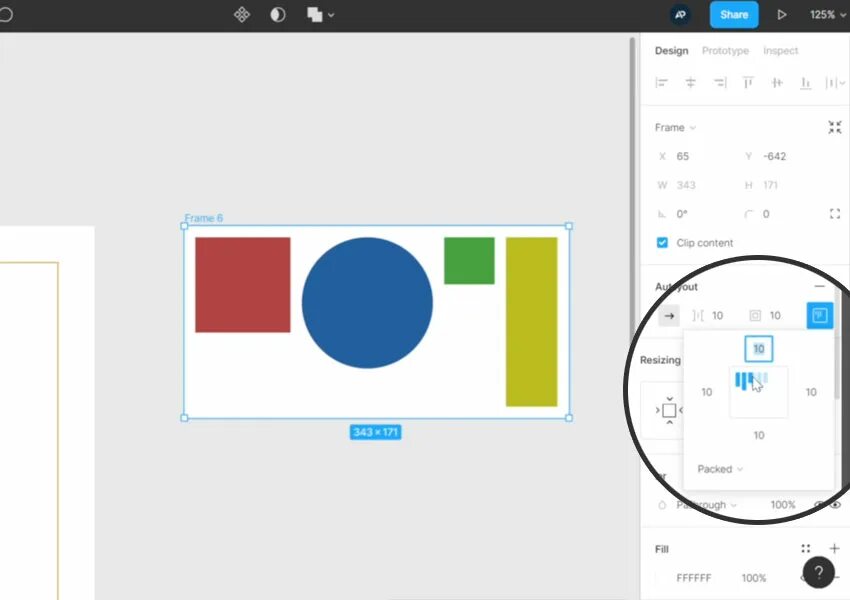The width and height of the screenshot is (850, 600).
Task: Click the Align top icon
Action: click(x=748, y=82)
